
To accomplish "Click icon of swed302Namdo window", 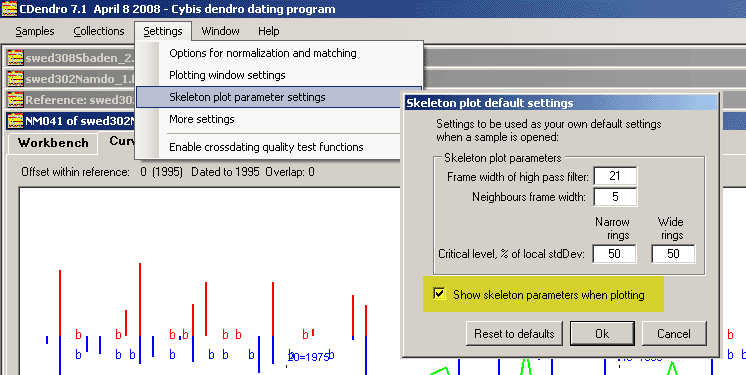I will [x=15, y=79].
